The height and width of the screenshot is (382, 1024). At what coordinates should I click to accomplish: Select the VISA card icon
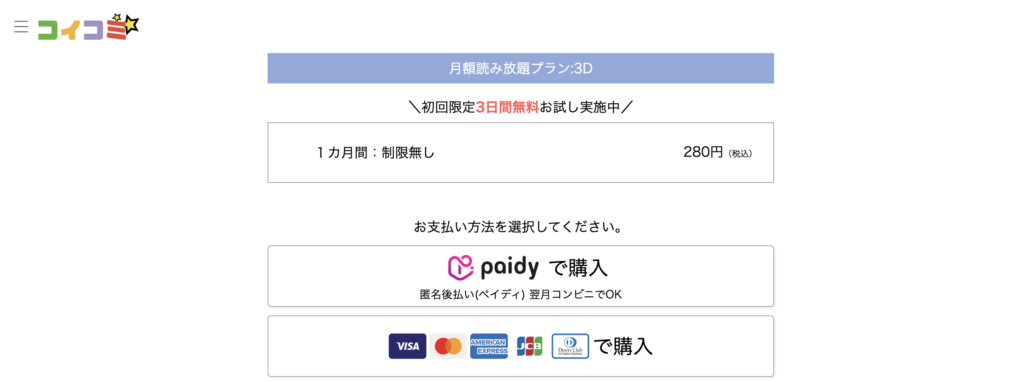coord(408,347)
